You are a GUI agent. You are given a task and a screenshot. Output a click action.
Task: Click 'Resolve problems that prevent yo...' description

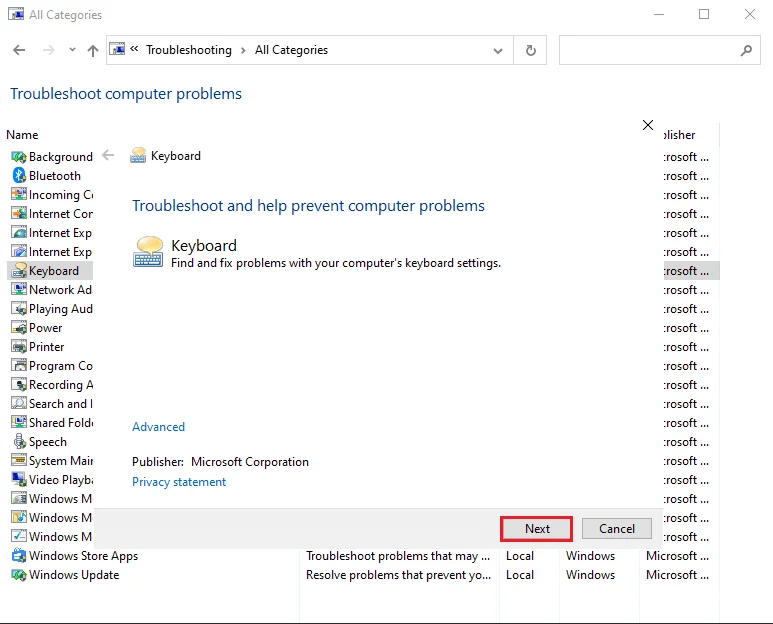[398, 575]
